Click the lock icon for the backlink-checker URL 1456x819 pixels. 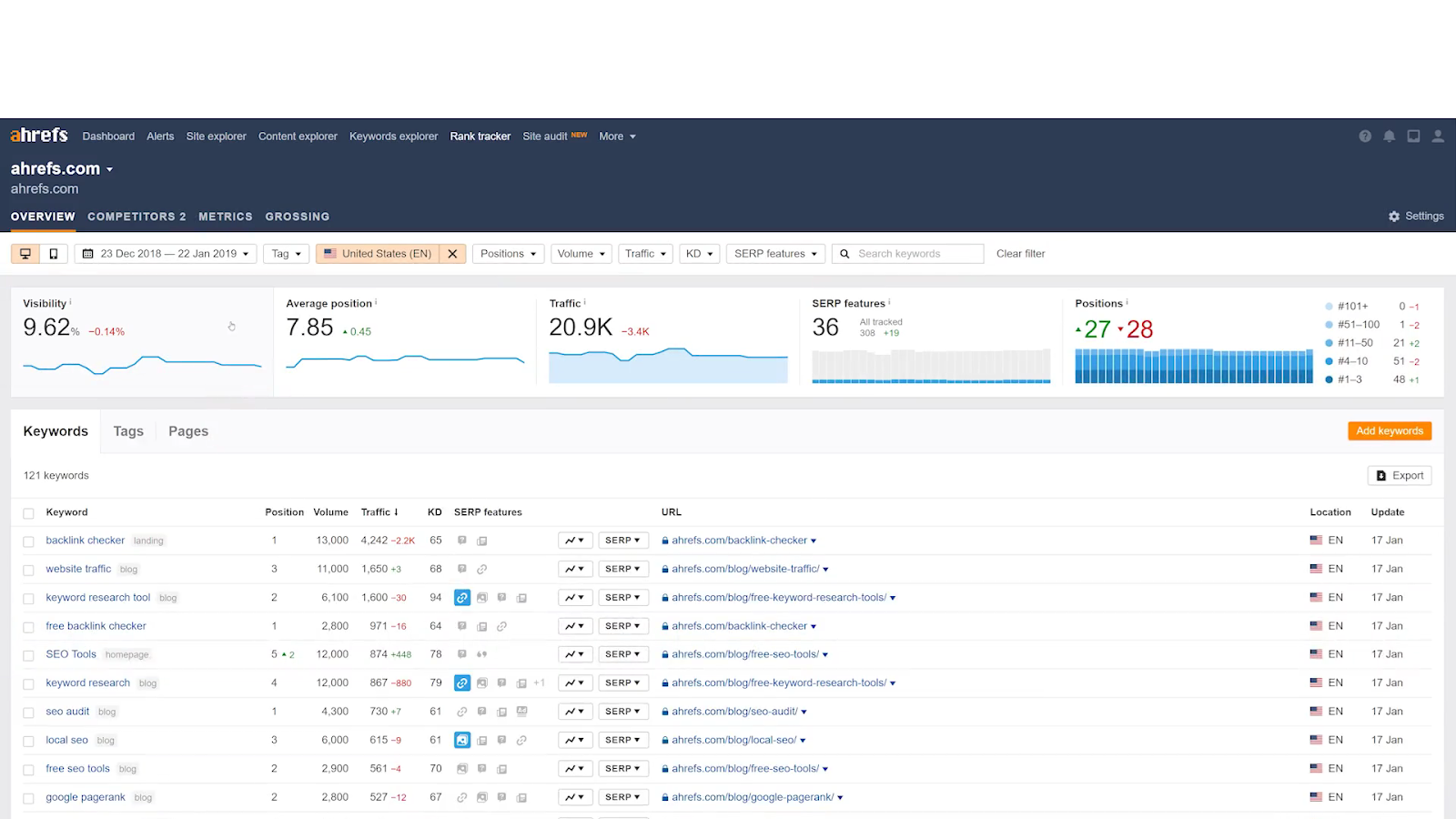665,541
